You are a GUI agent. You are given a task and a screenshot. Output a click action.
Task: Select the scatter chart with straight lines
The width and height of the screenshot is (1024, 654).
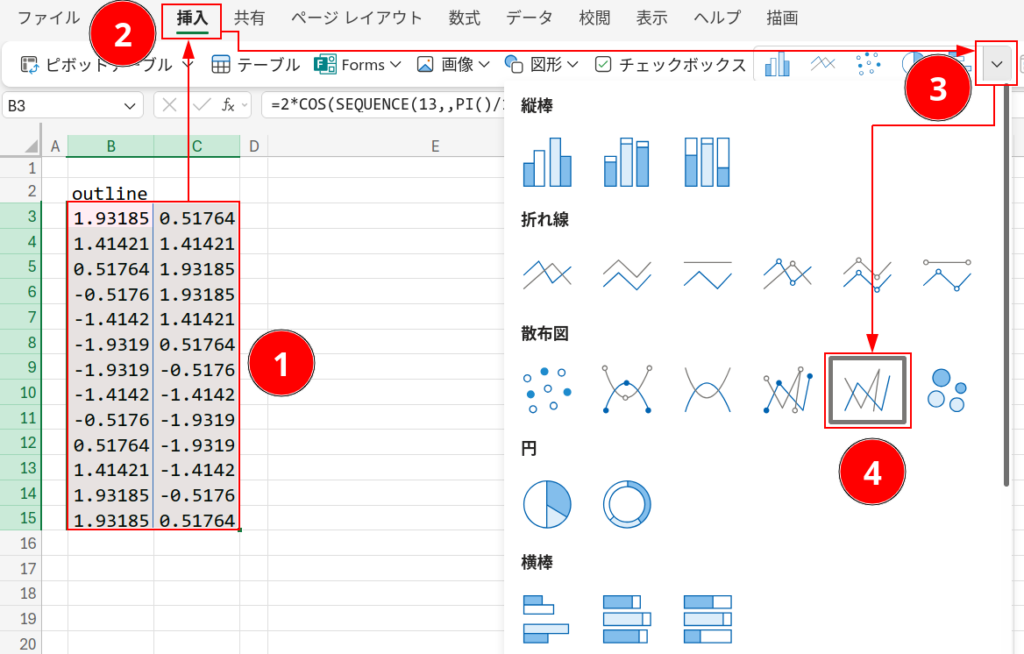click(867, 390)
